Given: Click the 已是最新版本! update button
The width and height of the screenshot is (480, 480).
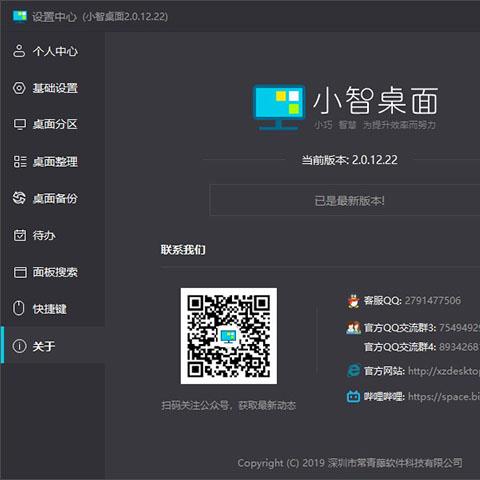Looking at the screenshot, I should point(345,200).
